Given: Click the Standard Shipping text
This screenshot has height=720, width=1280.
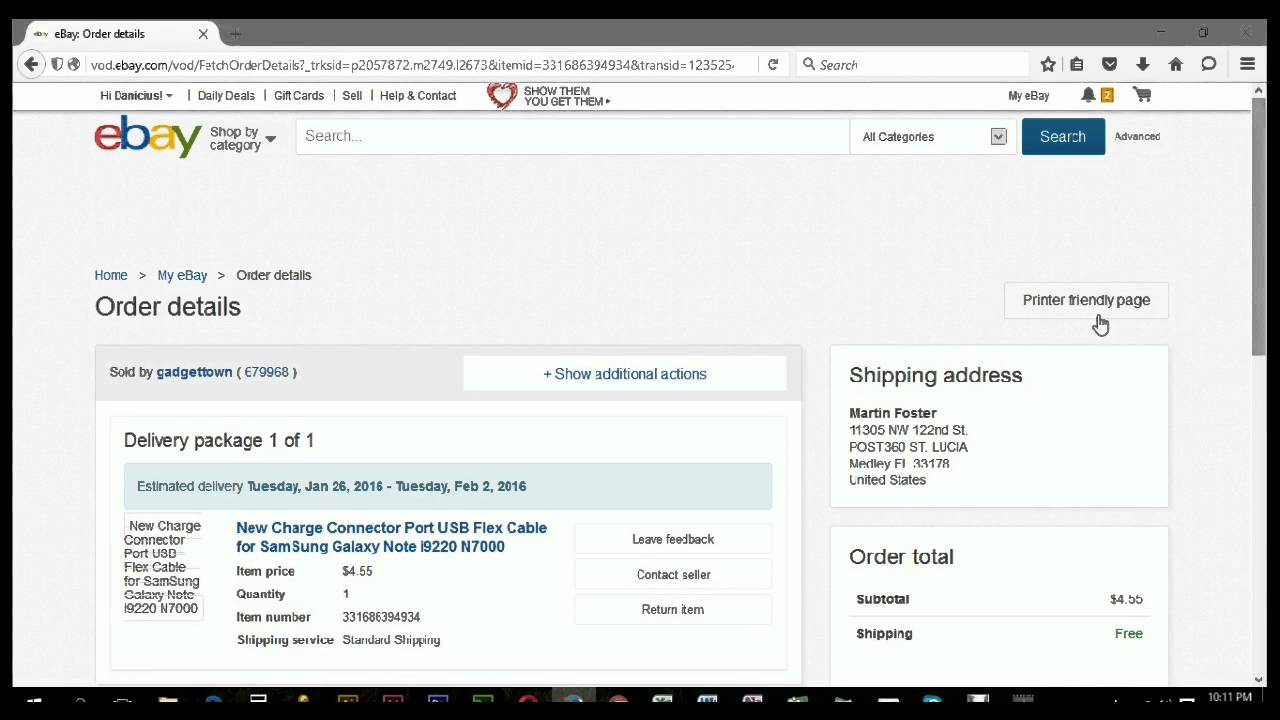Looking at the screenshot, I should [391, 640].
